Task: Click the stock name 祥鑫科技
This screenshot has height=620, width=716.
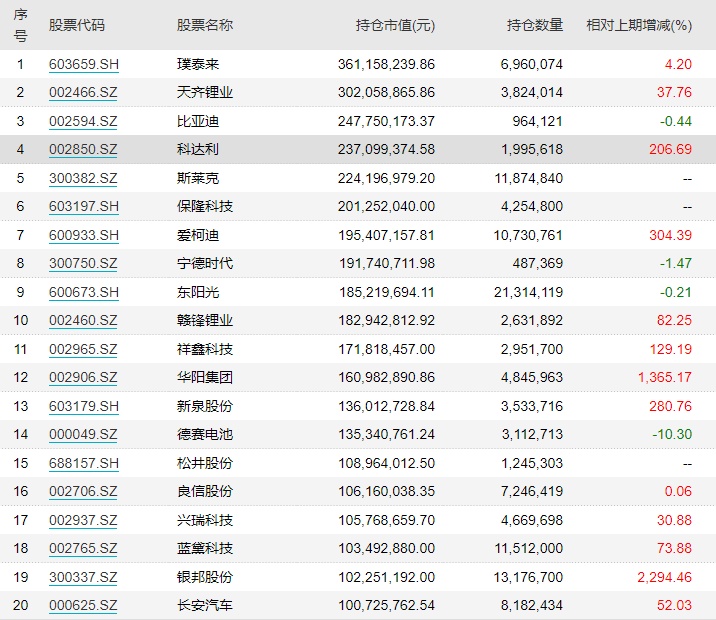Action: click(205, 349)
